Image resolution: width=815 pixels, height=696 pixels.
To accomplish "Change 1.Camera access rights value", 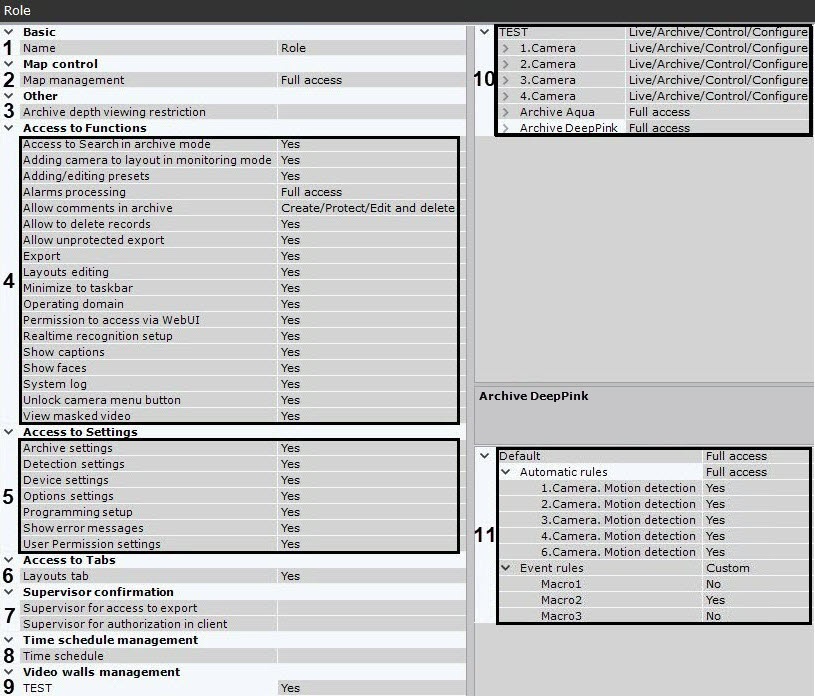I will click(717, 48).
